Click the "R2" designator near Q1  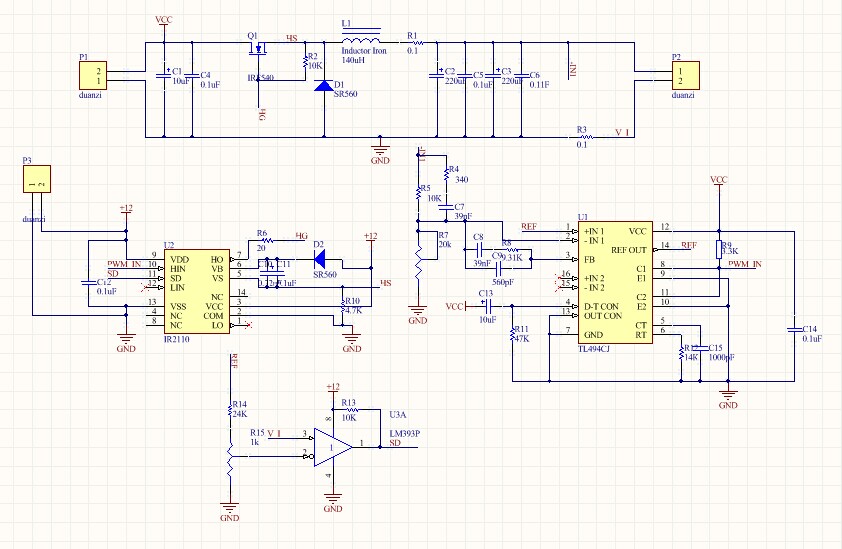313,56
